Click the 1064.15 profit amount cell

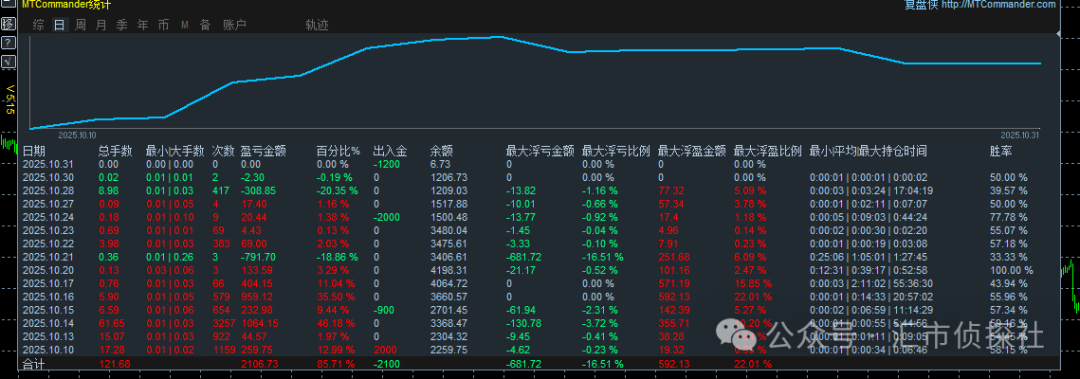pos(260,323)
